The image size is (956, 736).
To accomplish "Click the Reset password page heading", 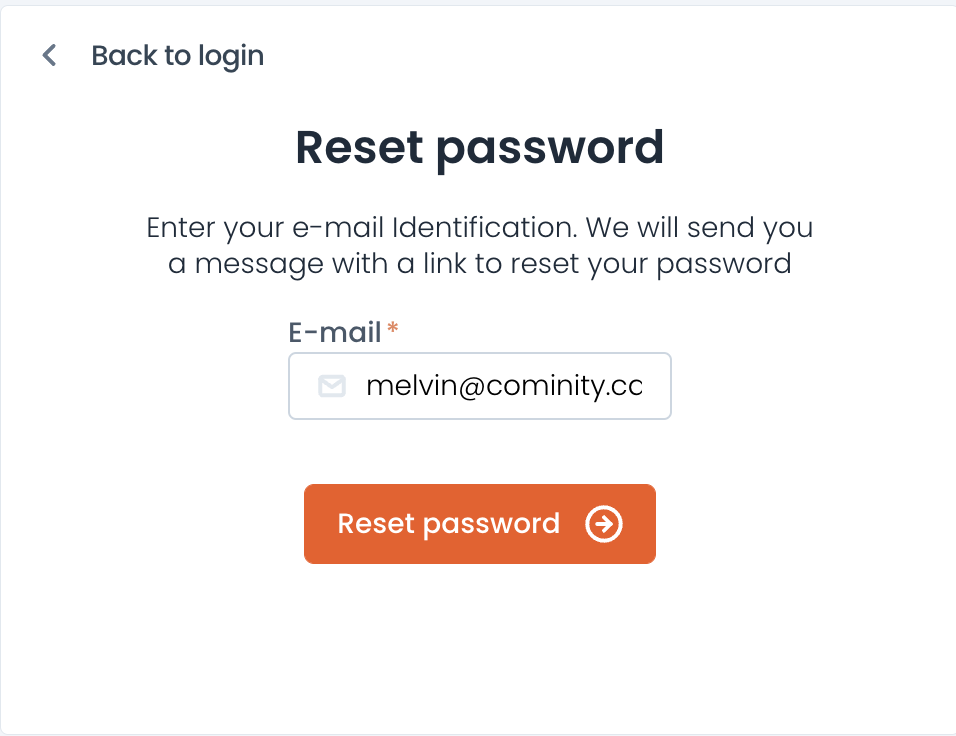I will 480,148.
